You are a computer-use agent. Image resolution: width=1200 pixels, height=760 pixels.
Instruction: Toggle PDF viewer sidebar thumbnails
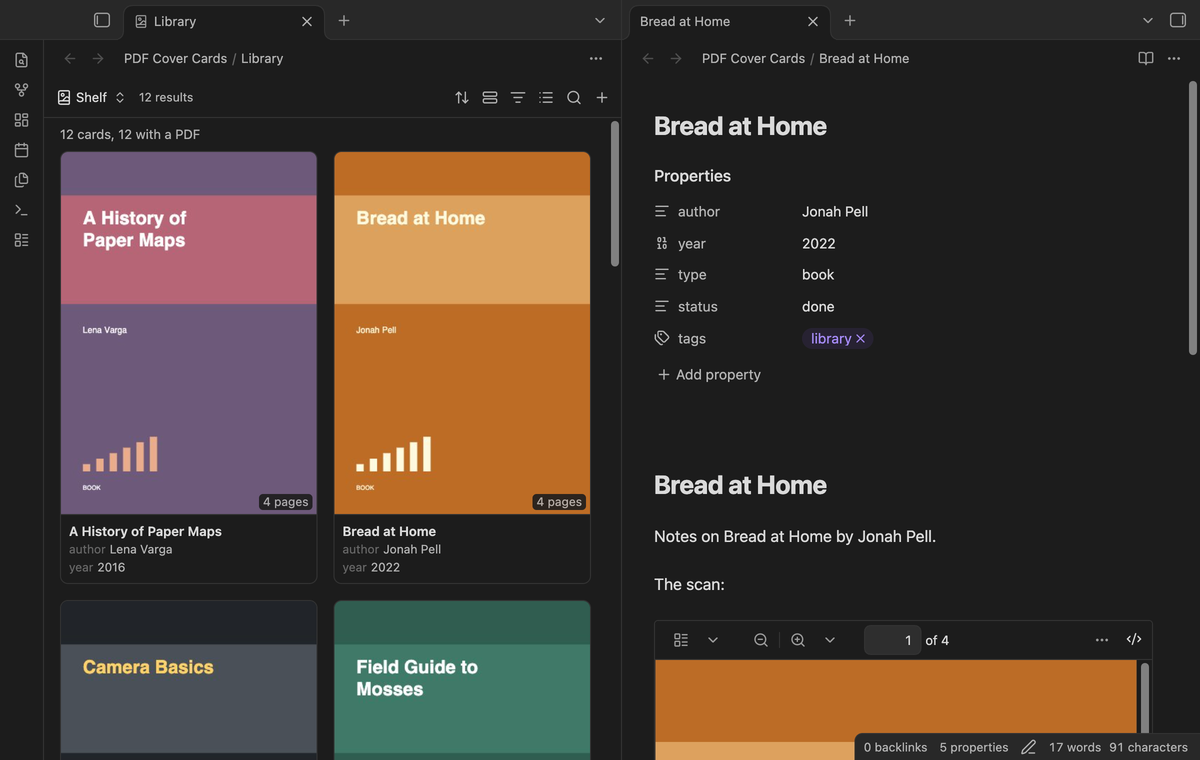click(681, 640)
